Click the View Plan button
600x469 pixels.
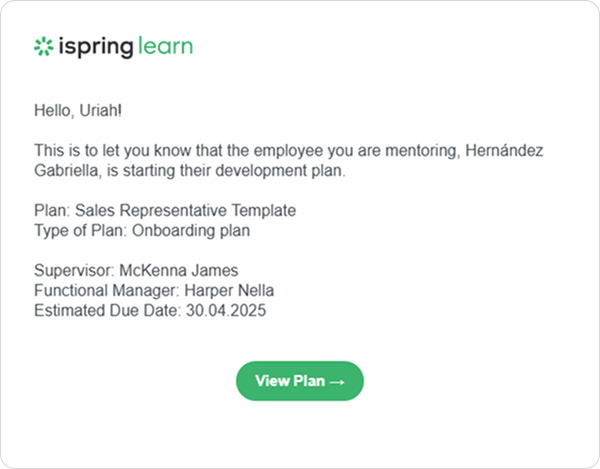pyautogui.click(x=300, y=381)
